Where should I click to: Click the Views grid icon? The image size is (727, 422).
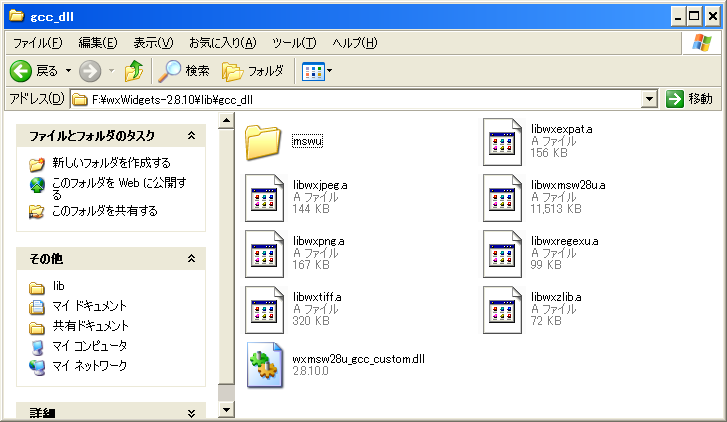(313, 71)
